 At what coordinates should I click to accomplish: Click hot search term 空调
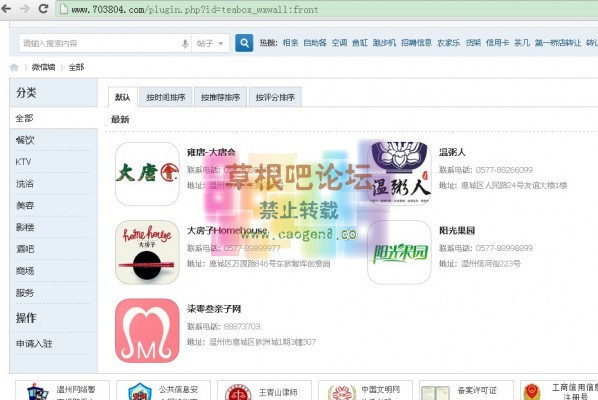(339, 43)
